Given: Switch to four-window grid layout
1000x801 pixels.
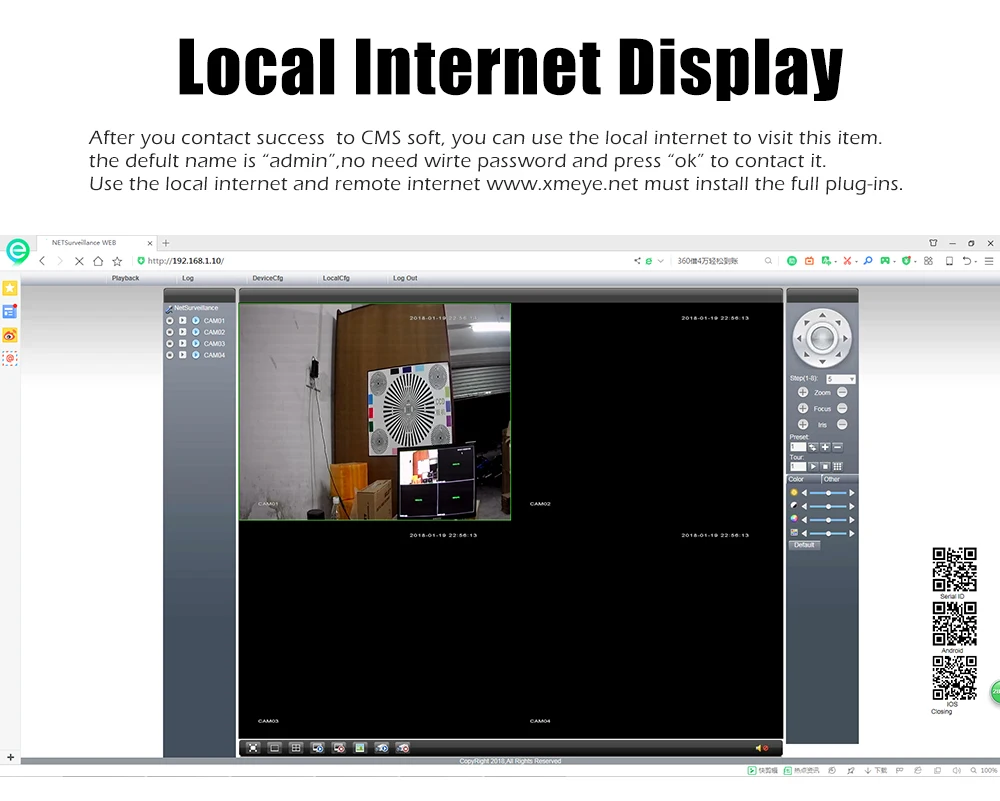Looking at the screenshot, I should tap(296, 748).
